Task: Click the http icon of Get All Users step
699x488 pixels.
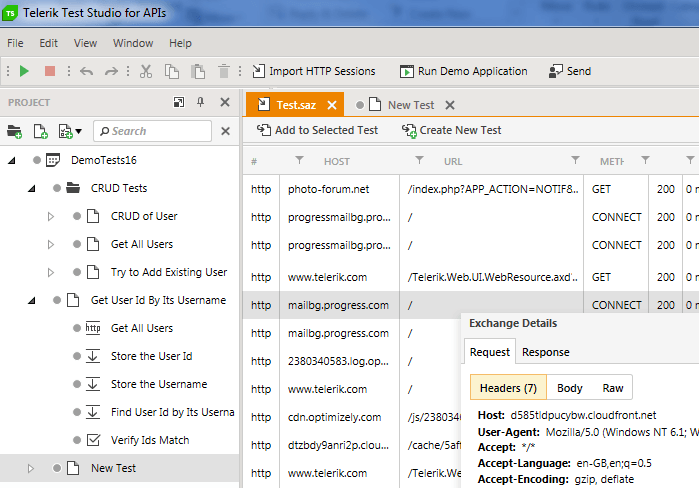Action: click(x=93, y=328)
